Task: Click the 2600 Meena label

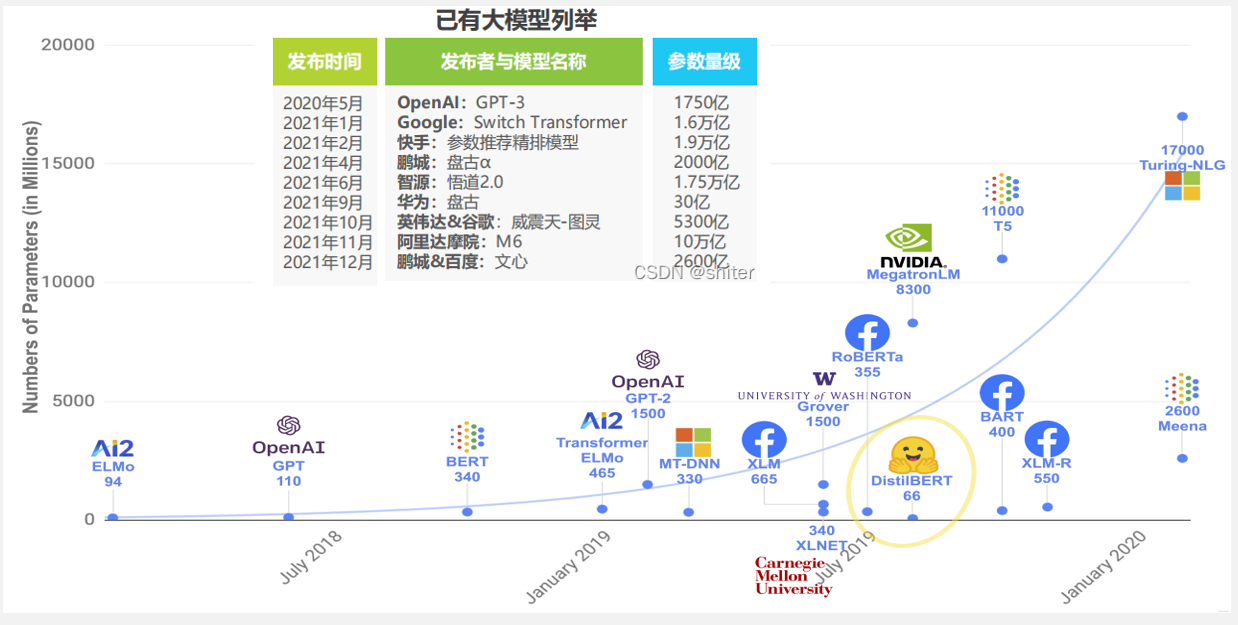Action: tap(1182, 418)
